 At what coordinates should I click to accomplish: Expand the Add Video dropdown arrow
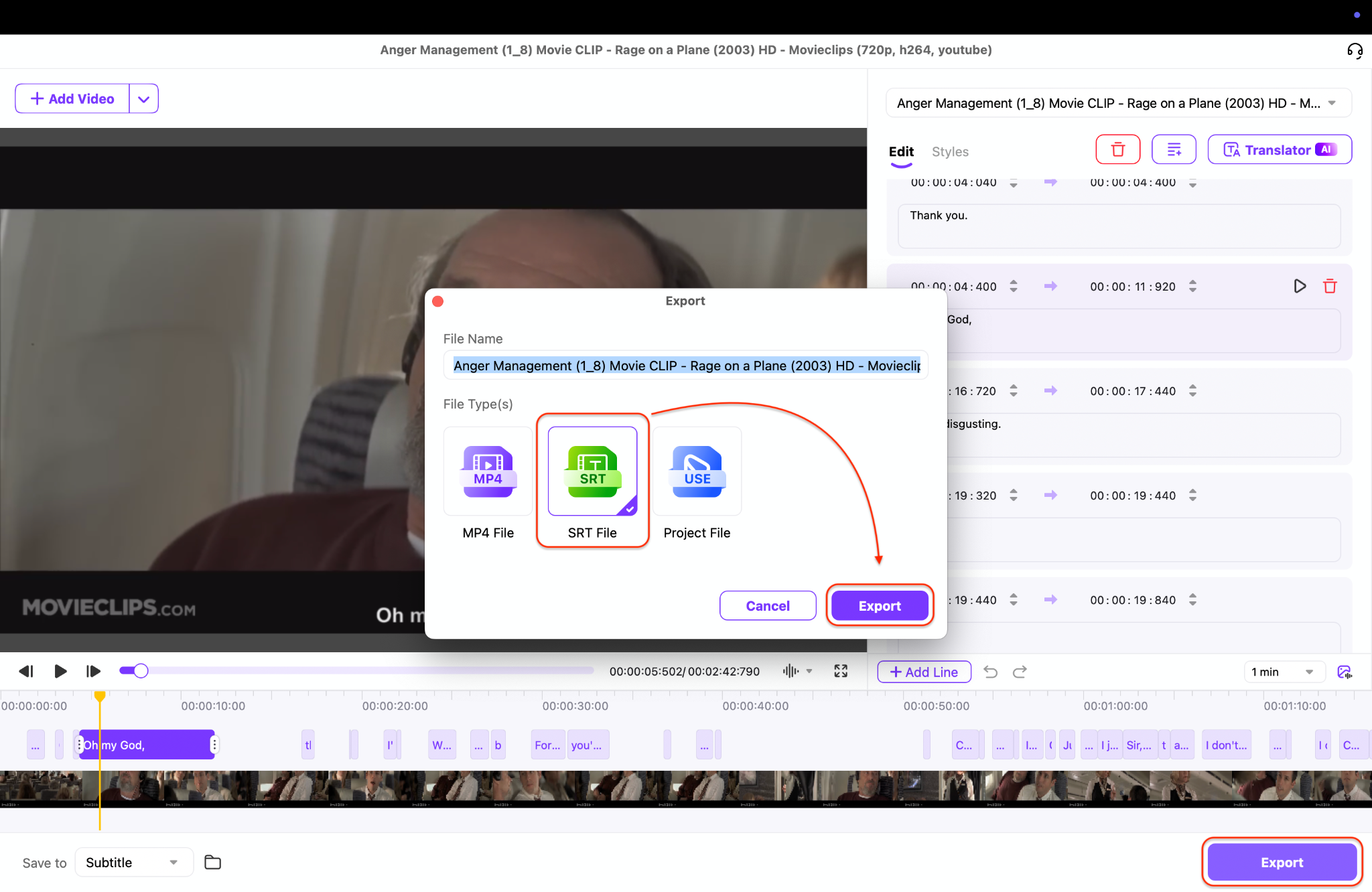pyautogui.click(x=143, y=99)
